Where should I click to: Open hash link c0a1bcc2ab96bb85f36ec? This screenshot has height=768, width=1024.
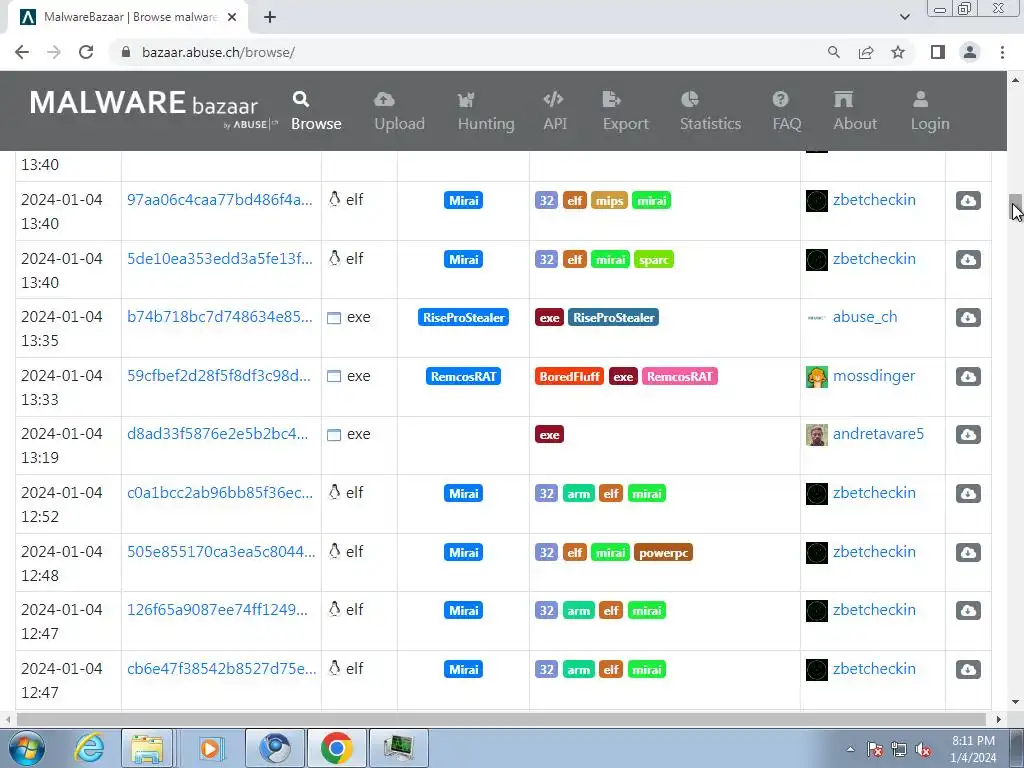pyautogui.click(x=220, y=492)
